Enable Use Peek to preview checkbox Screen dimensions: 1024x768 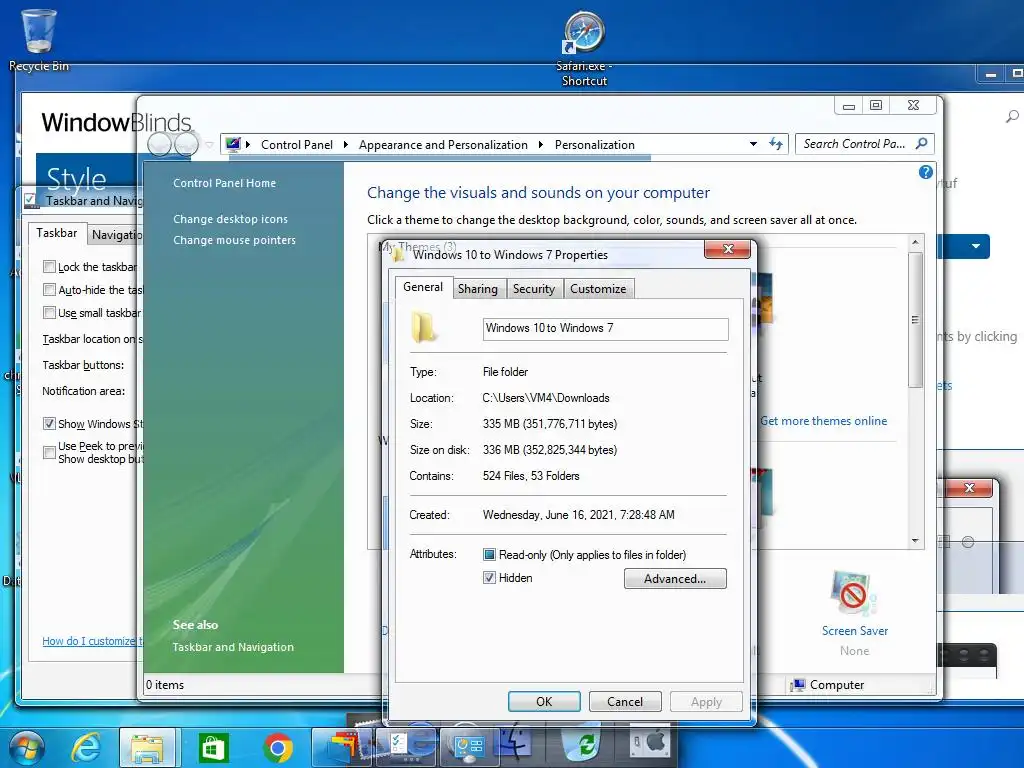coord(49,452)
